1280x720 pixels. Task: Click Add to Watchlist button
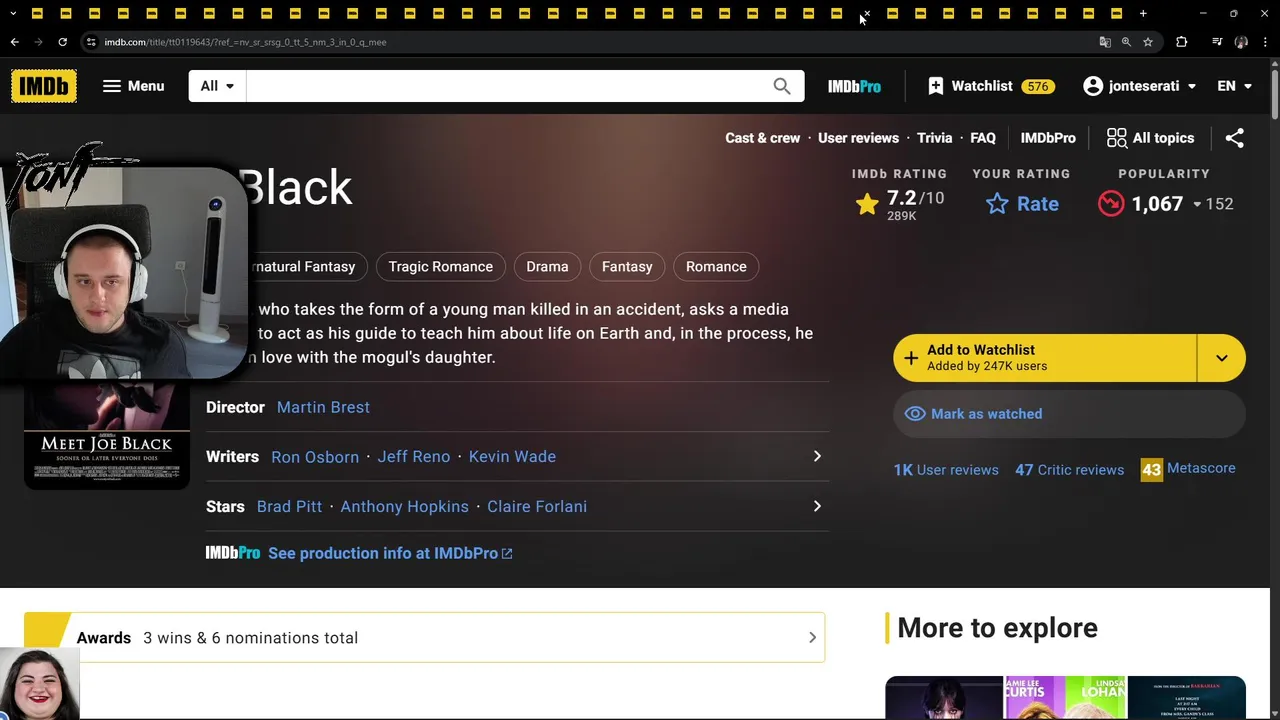[x=1044, y=358]
